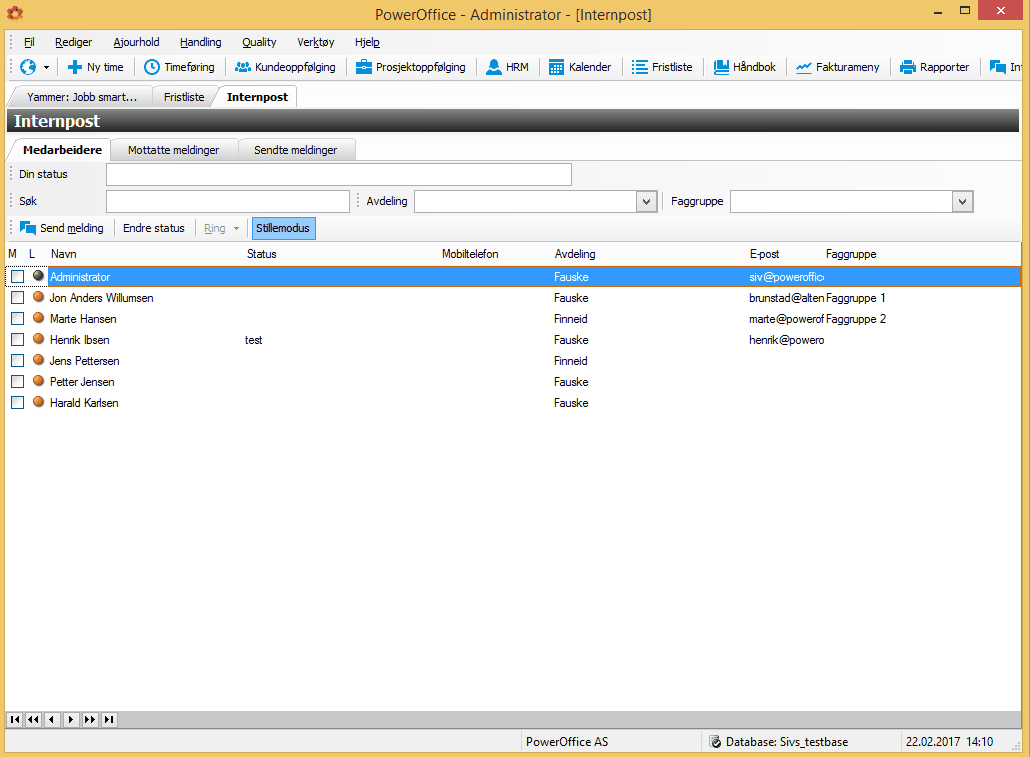The image size is (1030, 757).
Task: Expand the Faggruppe dropdown
Action: click(x=962, y=202)
